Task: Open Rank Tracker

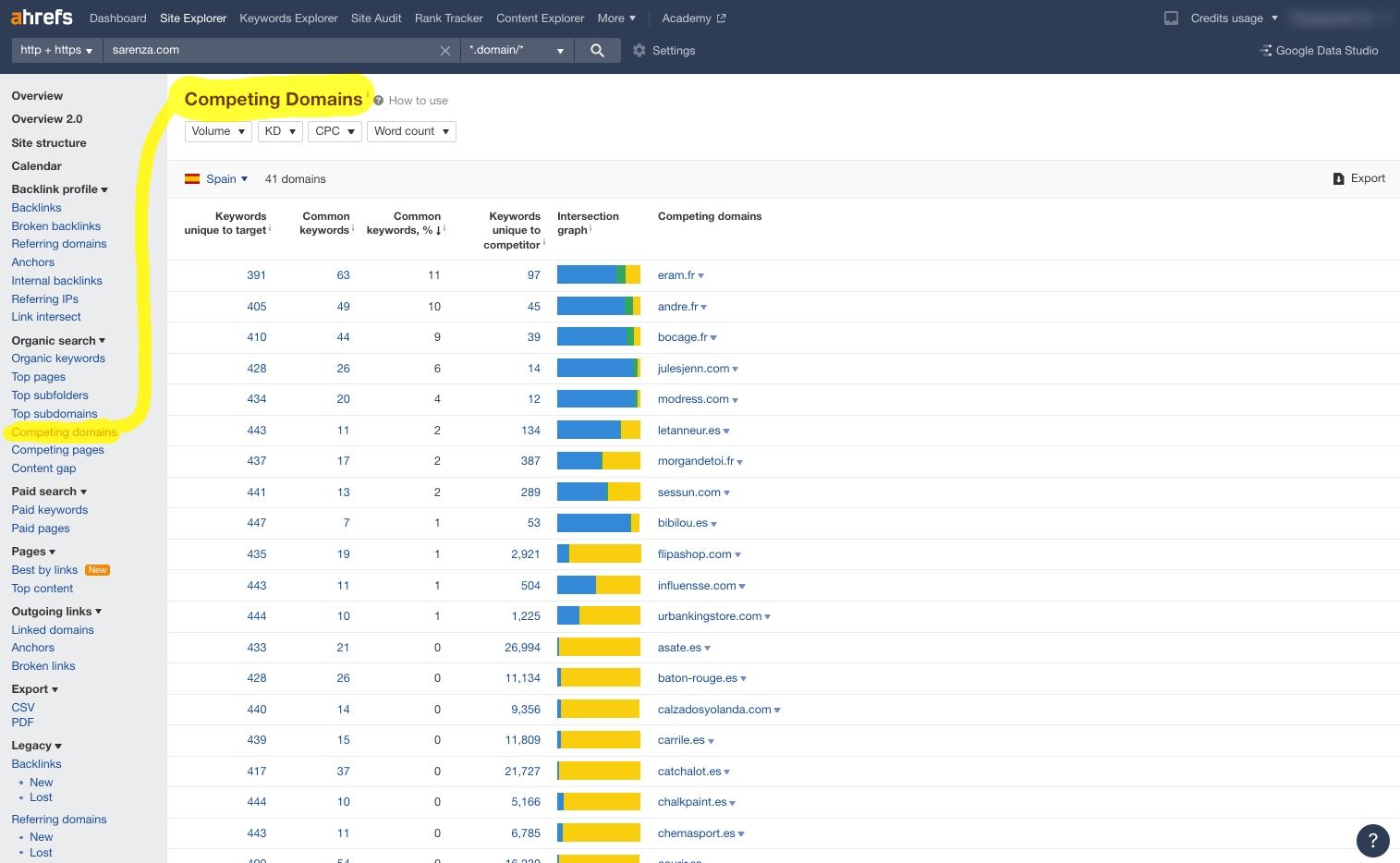Action: click(449, 18)
